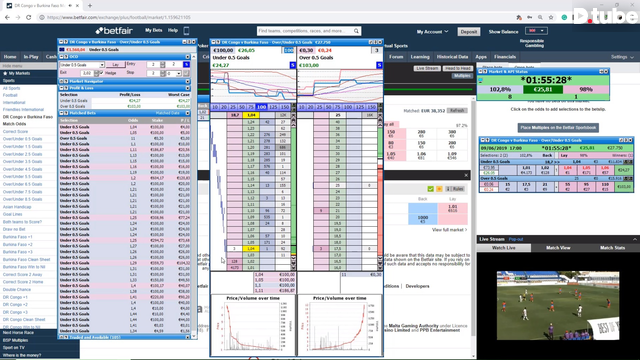Viewport: 640px width, 360px height.
Task: Select stake 10 in Under 0.5 ladder
Action: click(215, 107)
